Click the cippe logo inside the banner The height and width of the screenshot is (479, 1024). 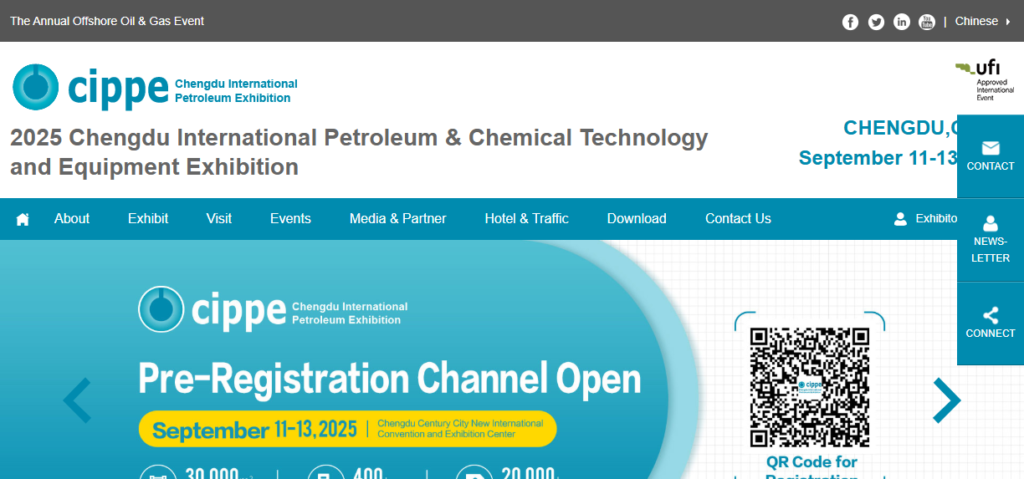click(273, 309)
